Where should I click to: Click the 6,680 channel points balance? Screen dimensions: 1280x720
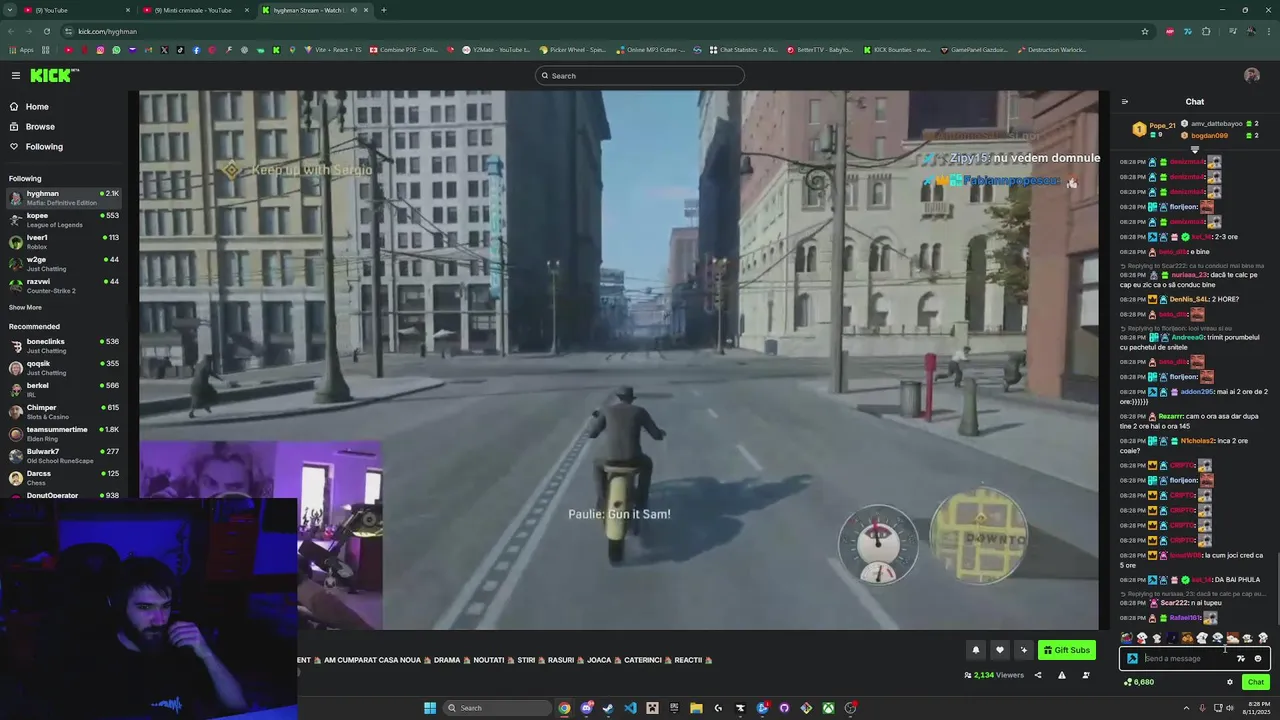point(1139,682)
